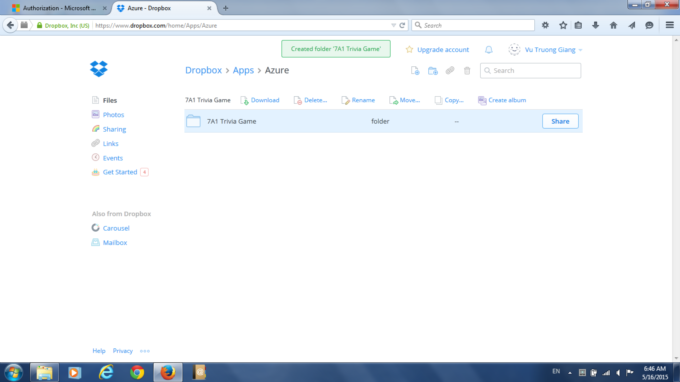Viewport: 680px width, 382px height.
Task: Click the Copy... action
Action: (x=449, y=100)
